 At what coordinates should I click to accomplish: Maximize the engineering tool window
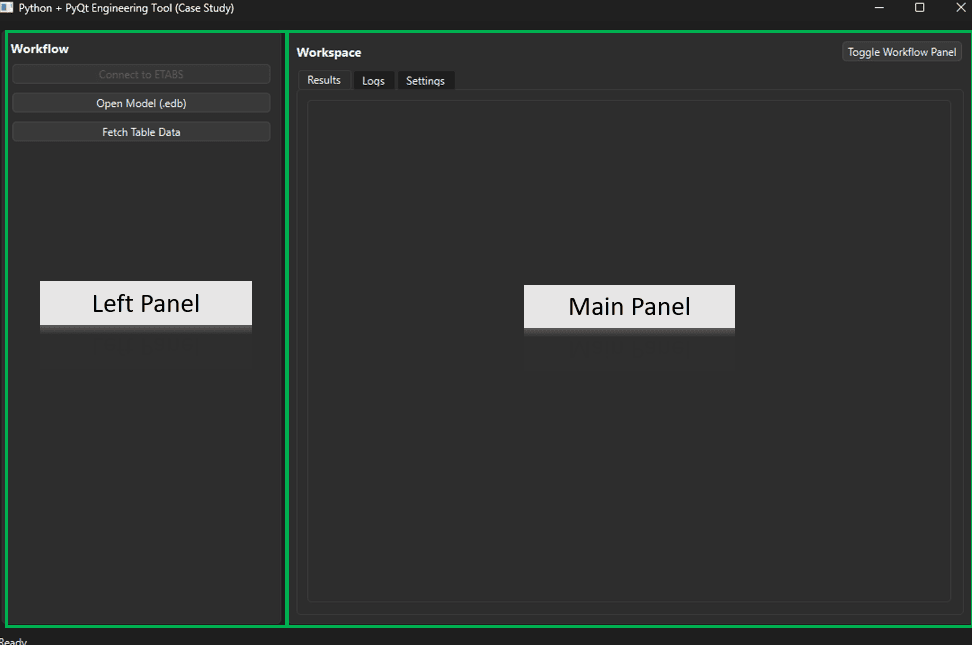[920, 7]
